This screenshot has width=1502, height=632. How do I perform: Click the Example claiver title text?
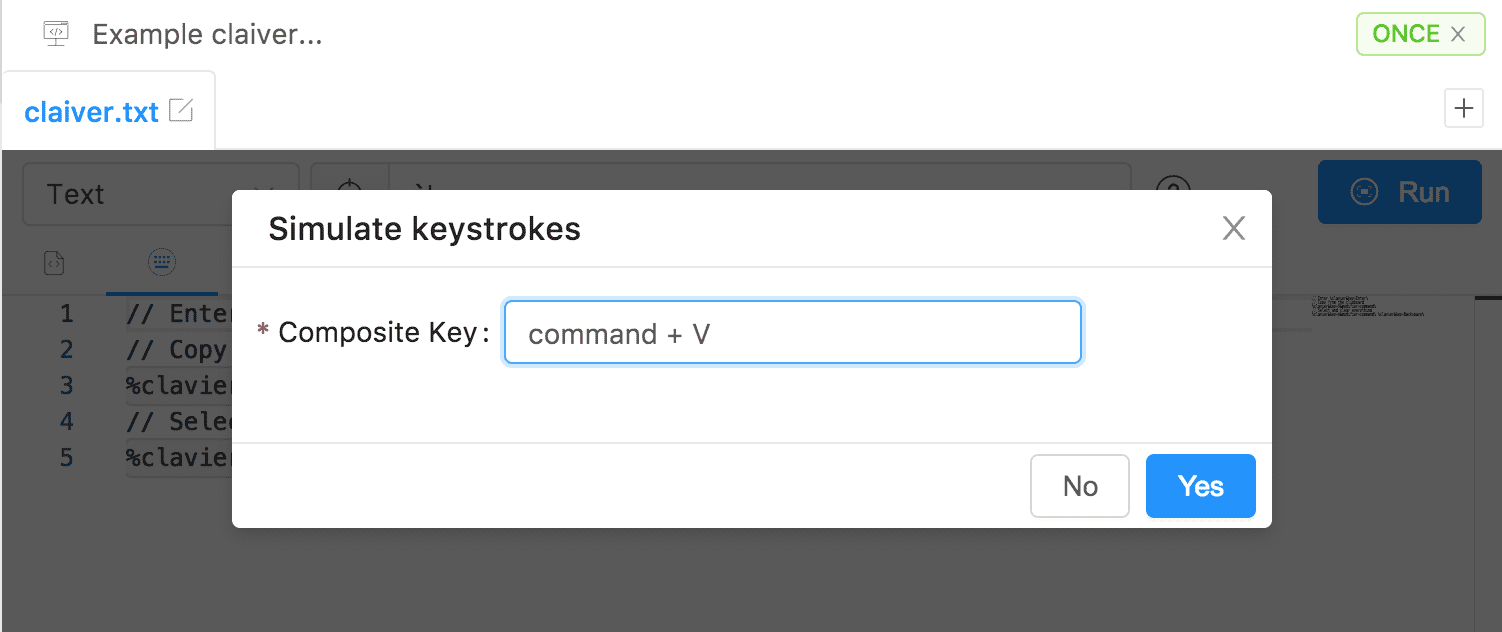coord(207,34)
